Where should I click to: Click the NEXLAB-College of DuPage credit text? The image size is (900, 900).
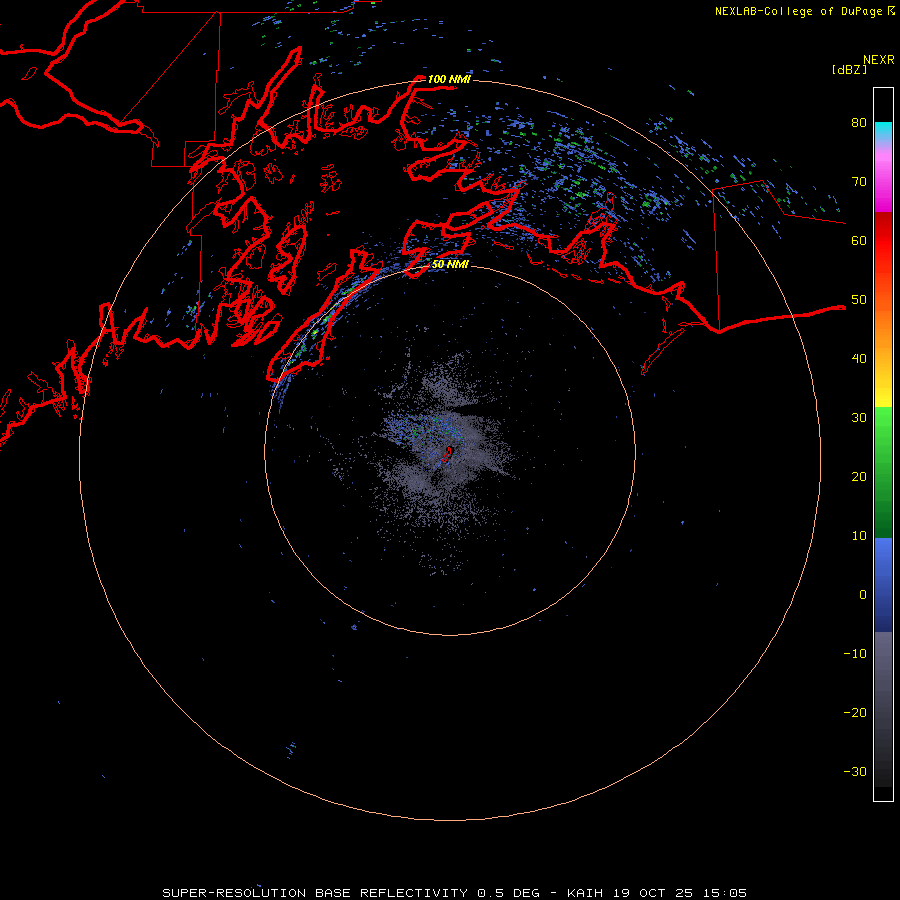coord(798,11)
